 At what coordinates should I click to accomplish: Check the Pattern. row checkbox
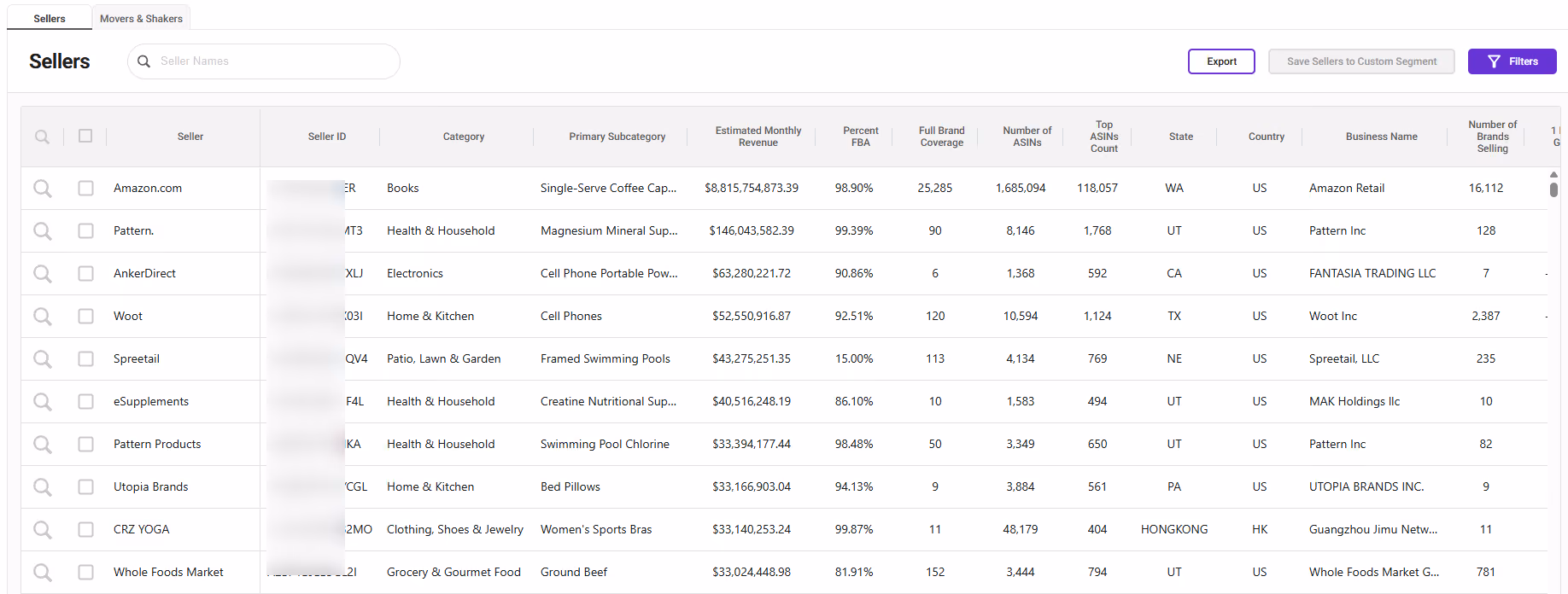click(x=85, y=230)
